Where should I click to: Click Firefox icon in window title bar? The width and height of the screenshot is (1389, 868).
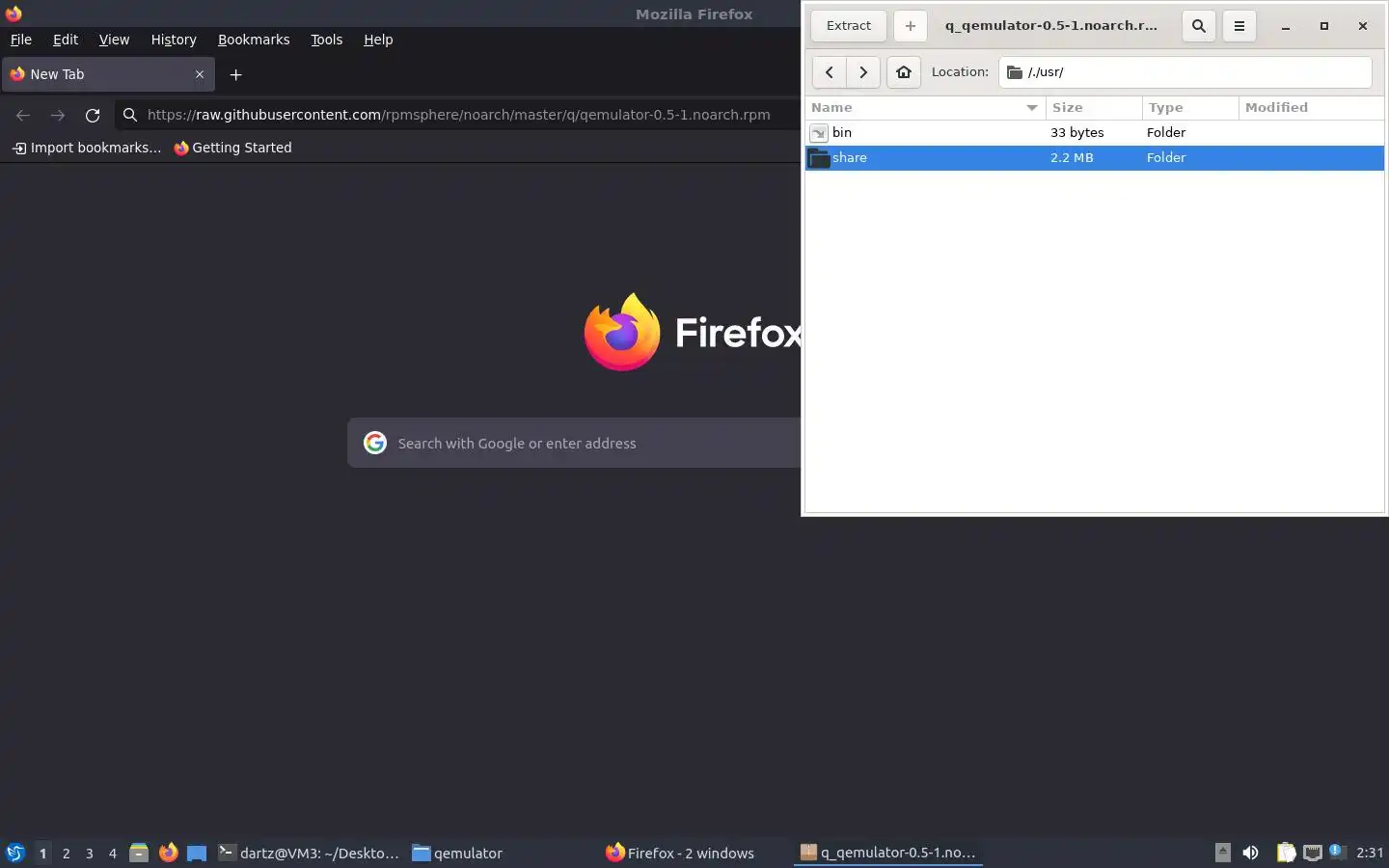point(14,14)
